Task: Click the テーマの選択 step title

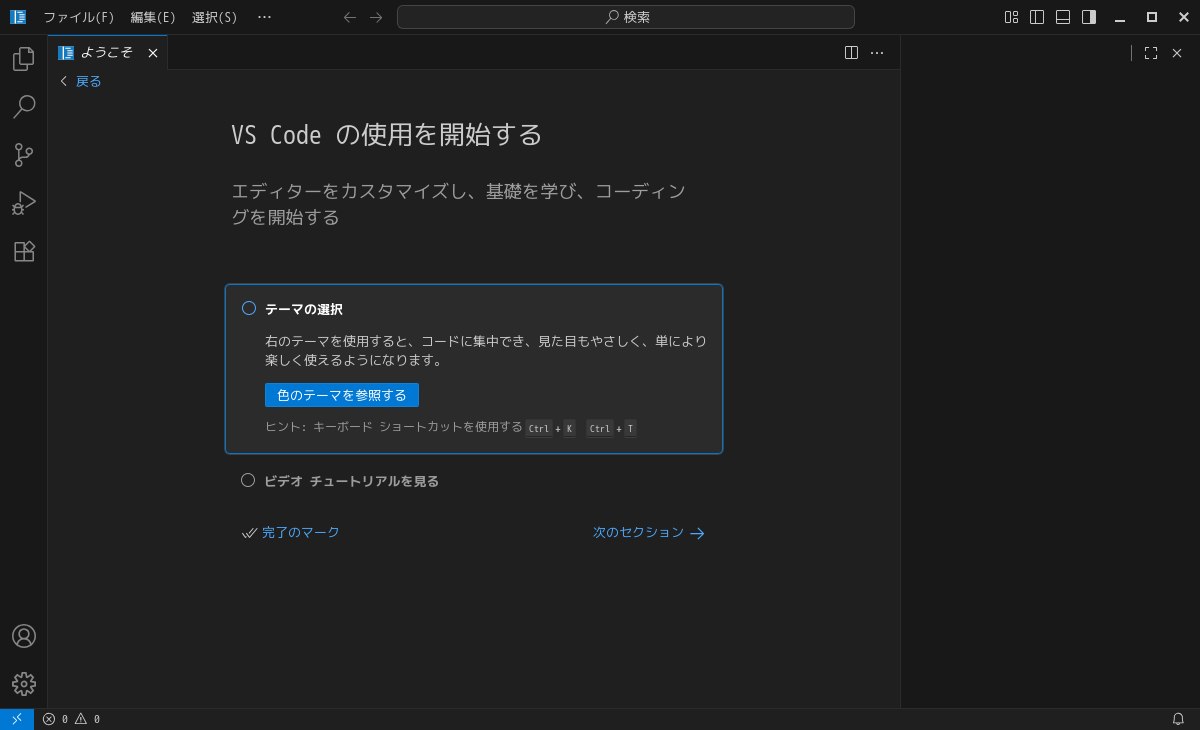Action: coord(304,309)
